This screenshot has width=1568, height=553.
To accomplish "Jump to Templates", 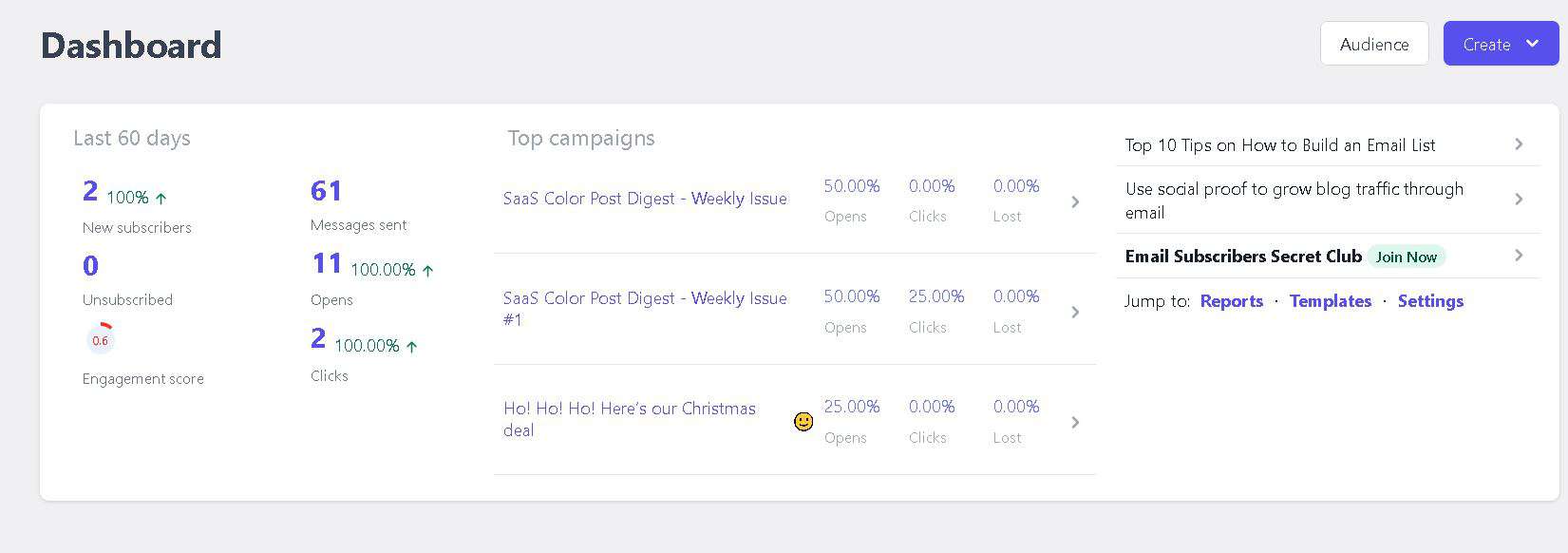I will coord(1331,301).
